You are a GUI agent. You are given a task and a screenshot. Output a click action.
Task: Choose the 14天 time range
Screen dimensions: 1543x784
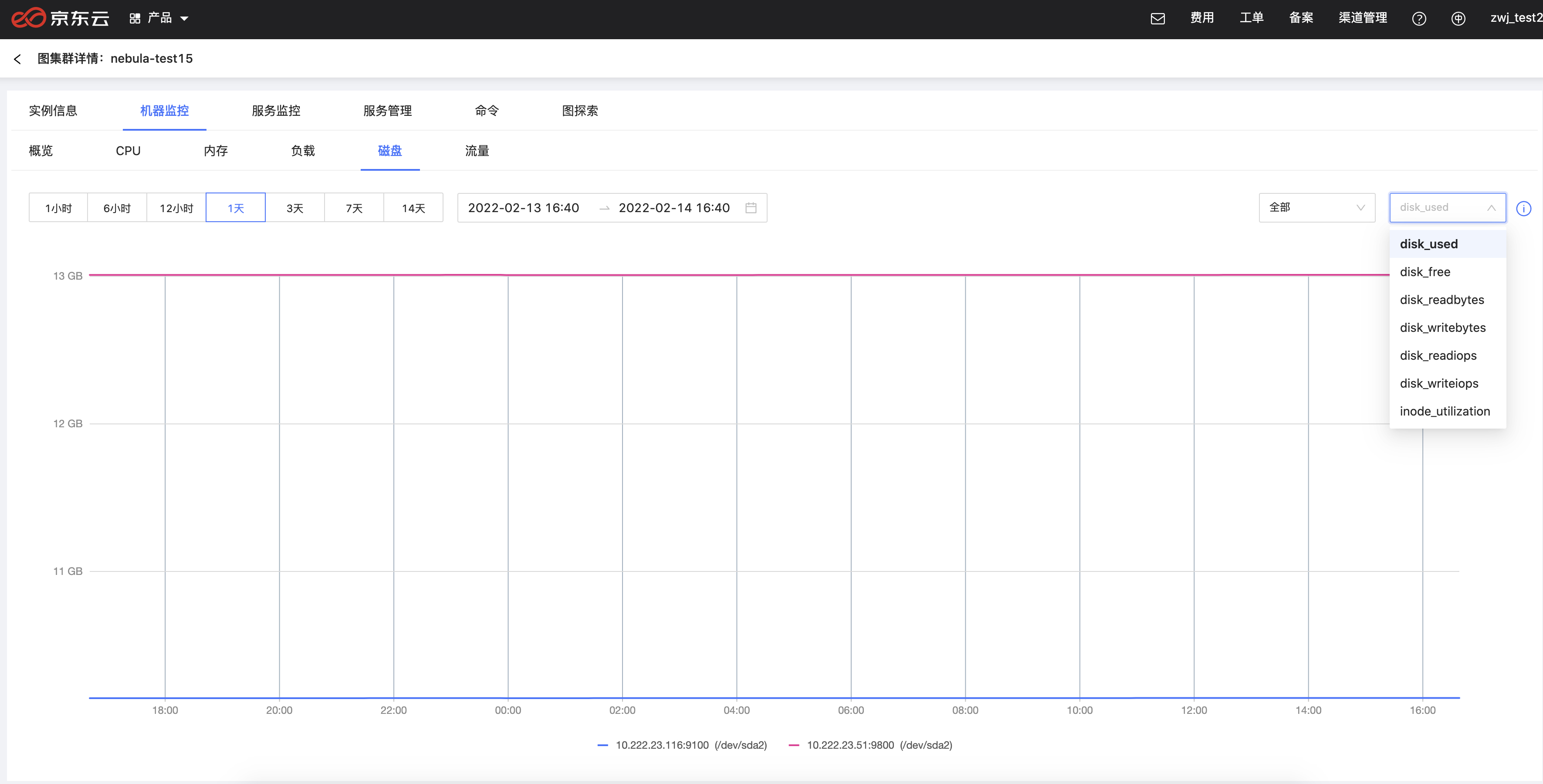click(413, 208)
